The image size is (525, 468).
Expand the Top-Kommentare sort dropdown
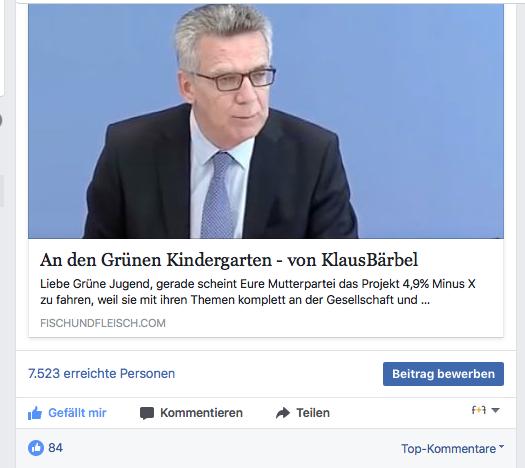(x=453, y=449)
